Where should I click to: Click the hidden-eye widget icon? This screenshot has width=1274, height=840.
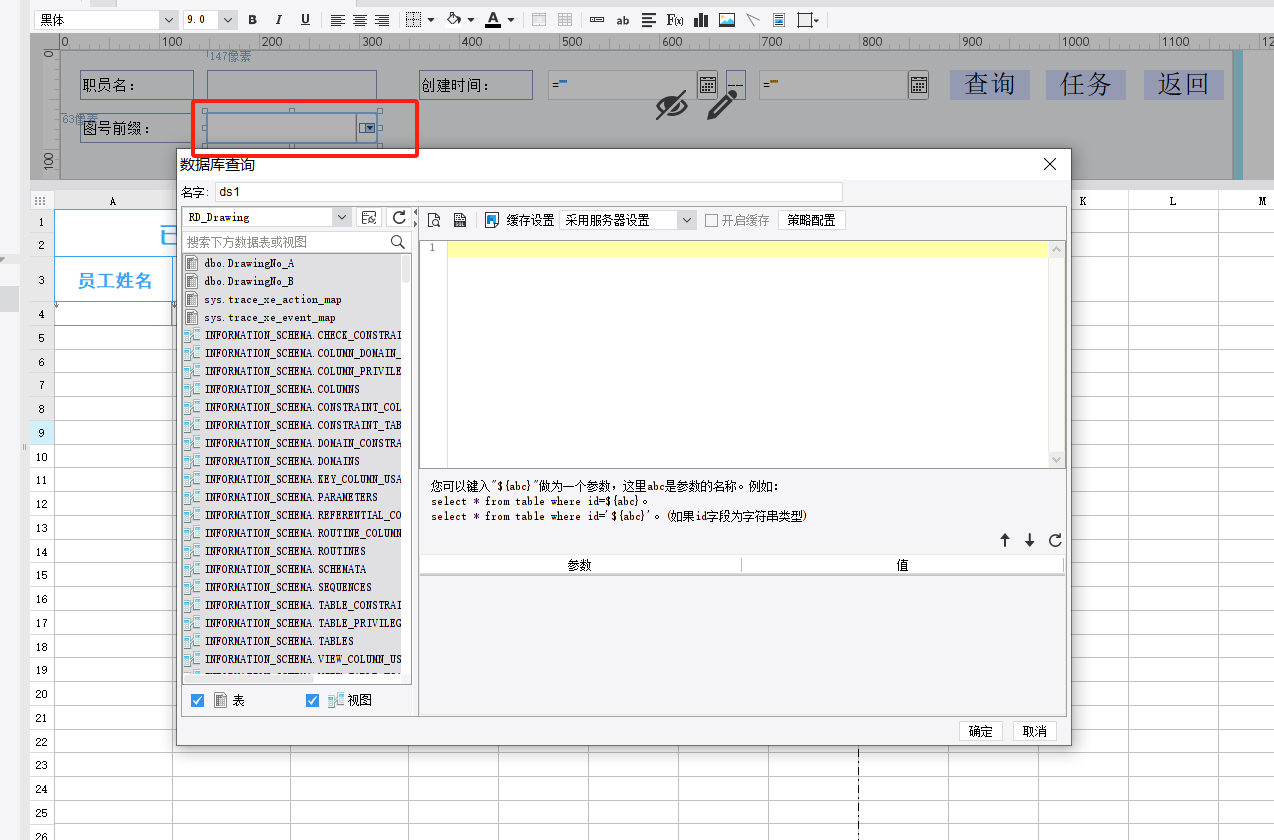672,105
